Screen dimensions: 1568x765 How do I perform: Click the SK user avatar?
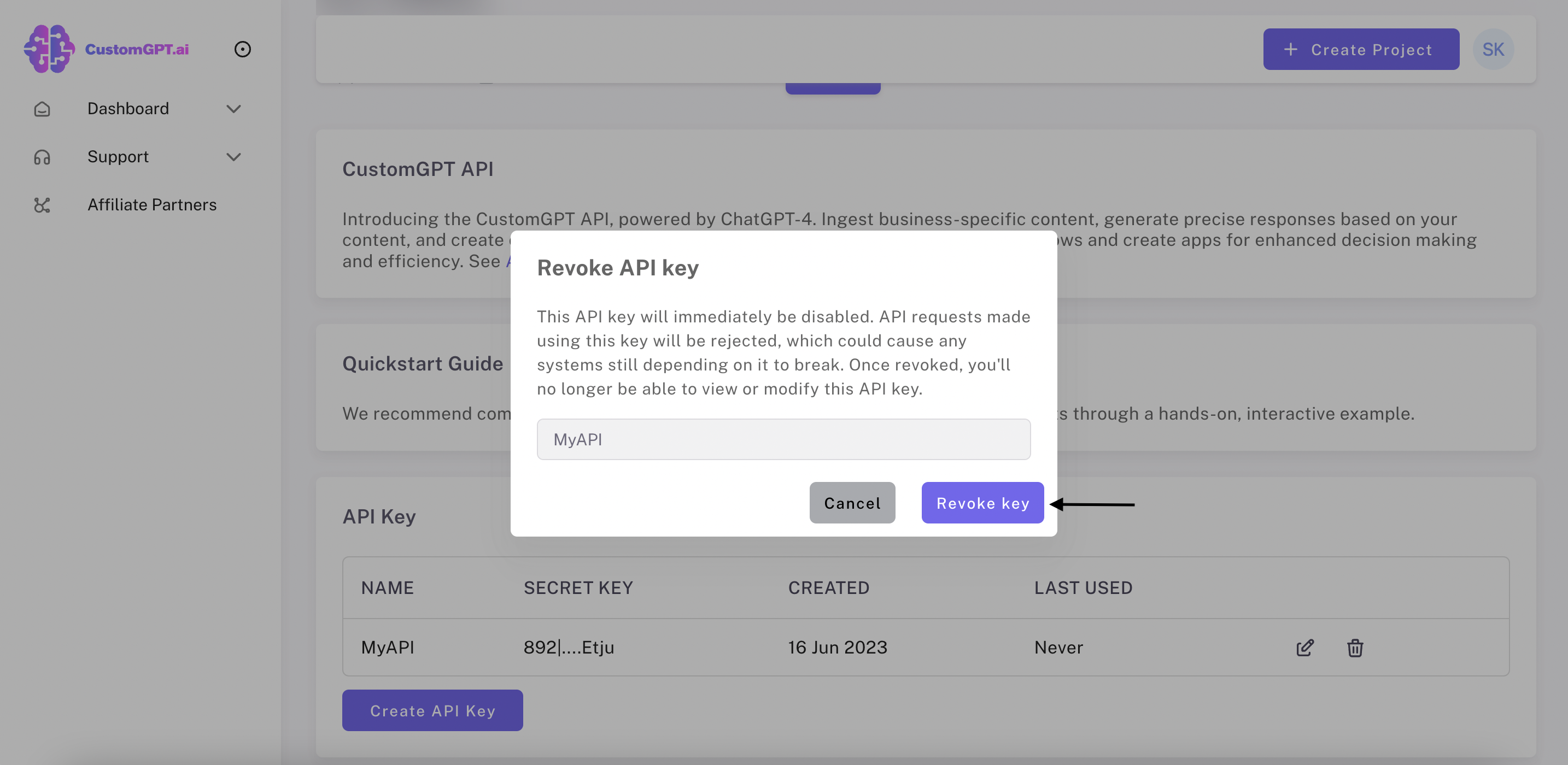[x=1493, y=49]
